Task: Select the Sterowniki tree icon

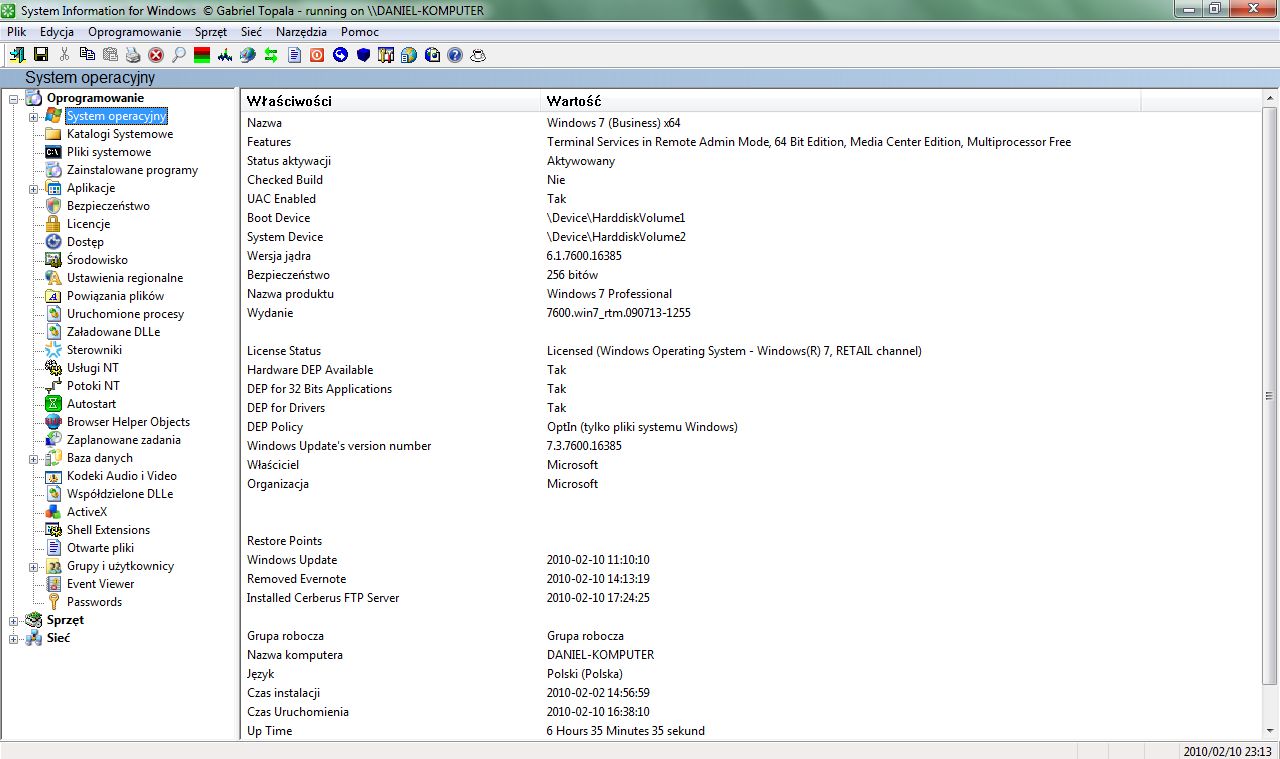Action: (x=52, y=350)
